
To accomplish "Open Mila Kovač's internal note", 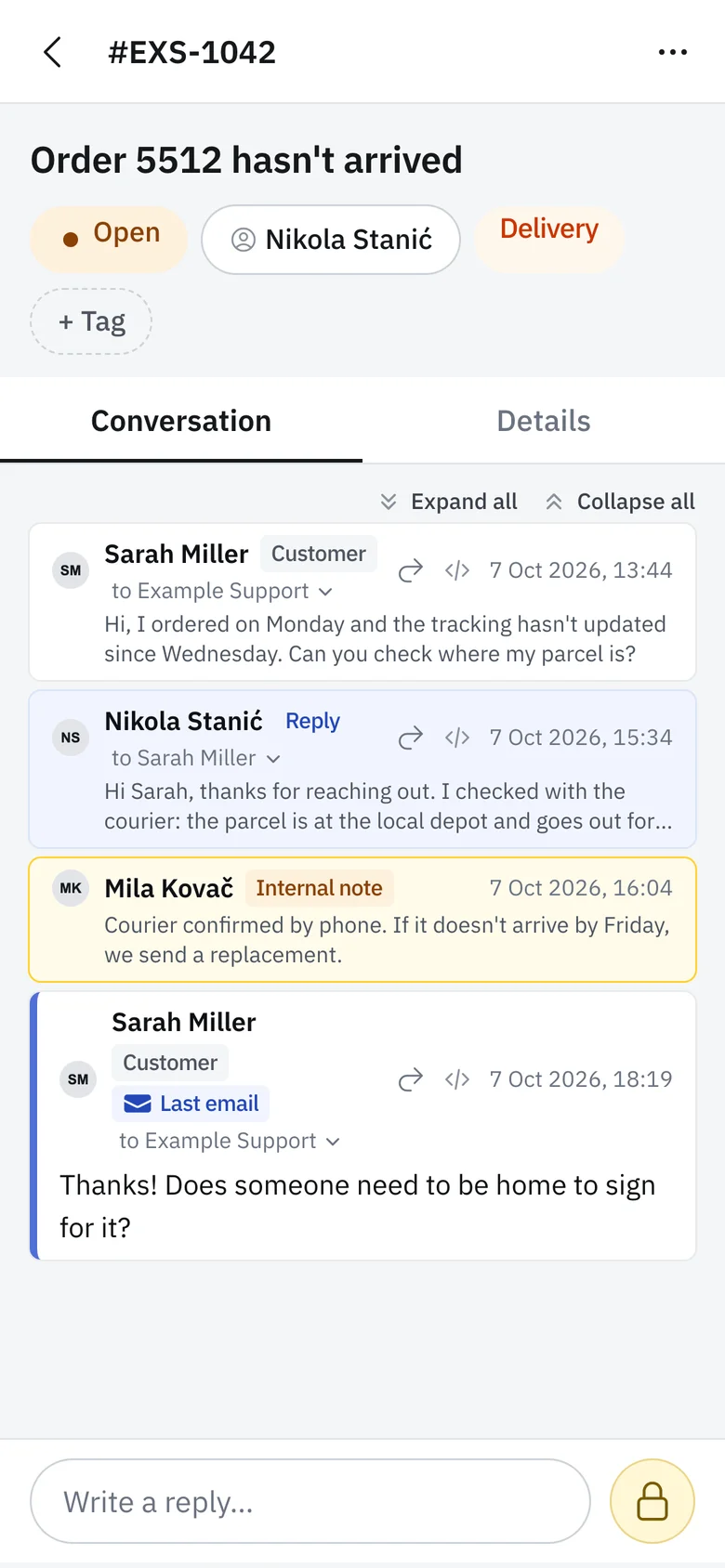I will [x=362, y=920].
